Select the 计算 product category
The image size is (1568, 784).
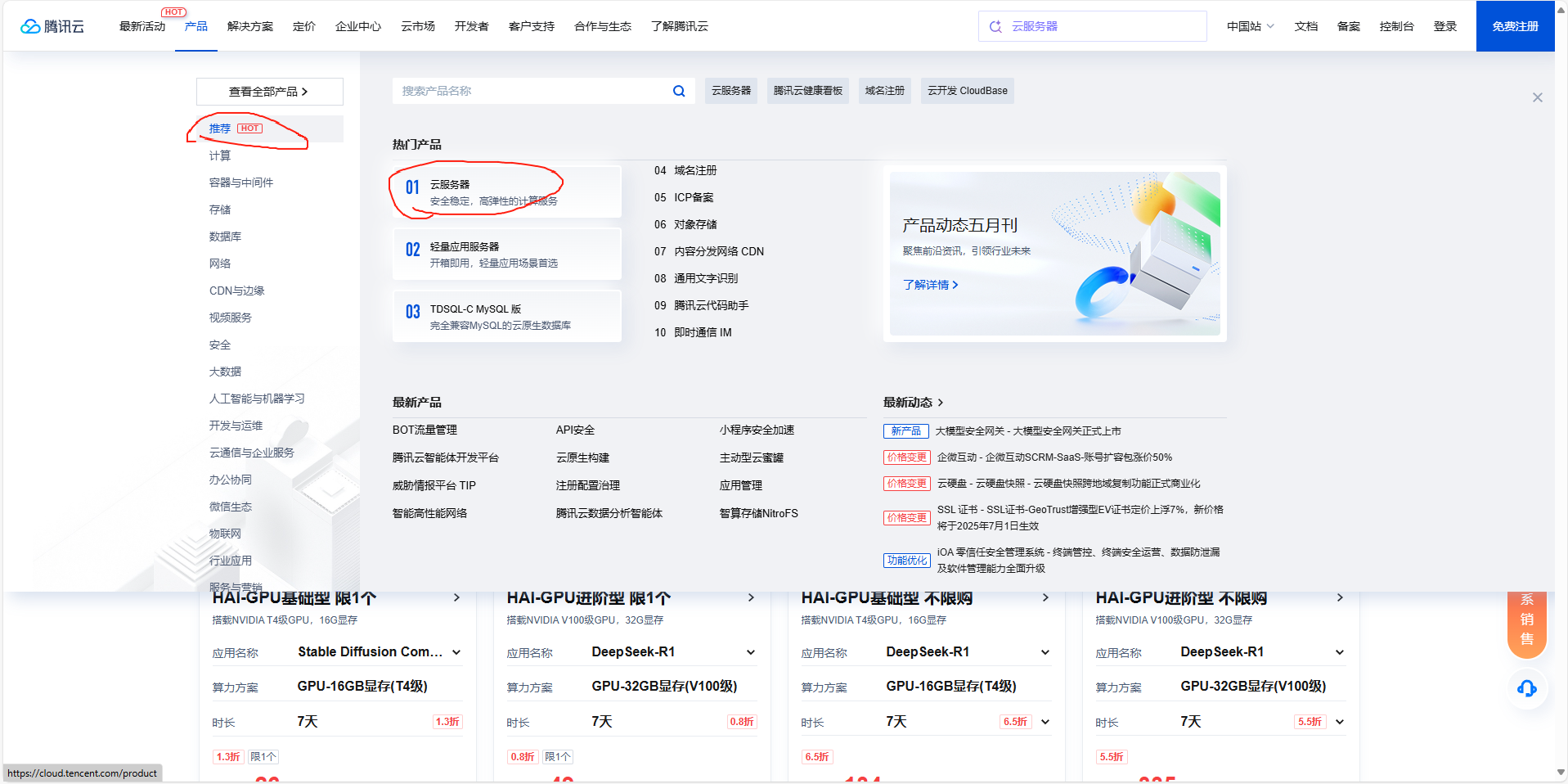(220, 155)
